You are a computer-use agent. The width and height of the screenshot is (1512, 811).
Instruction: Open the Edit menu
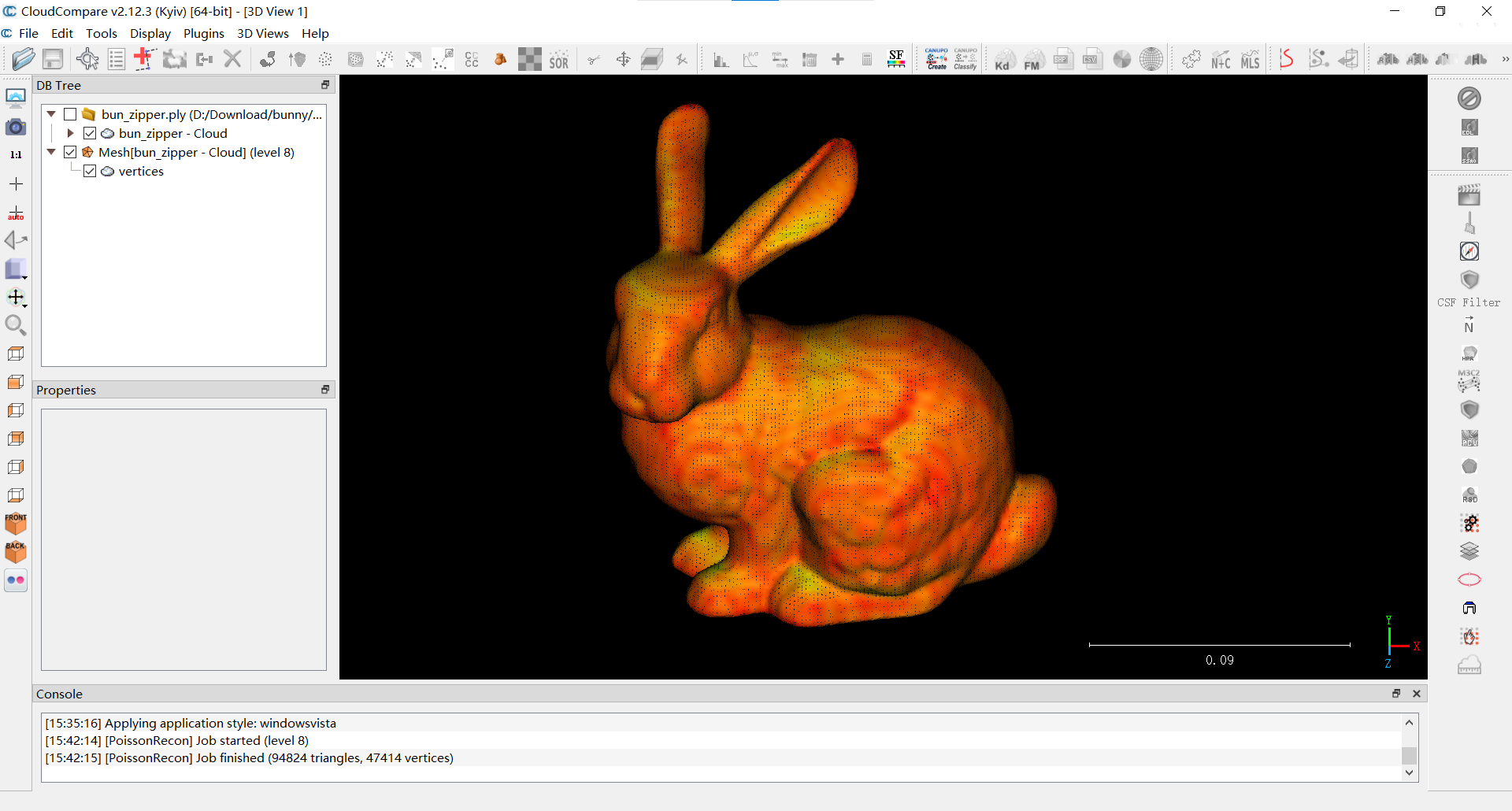tap(62, 33)
